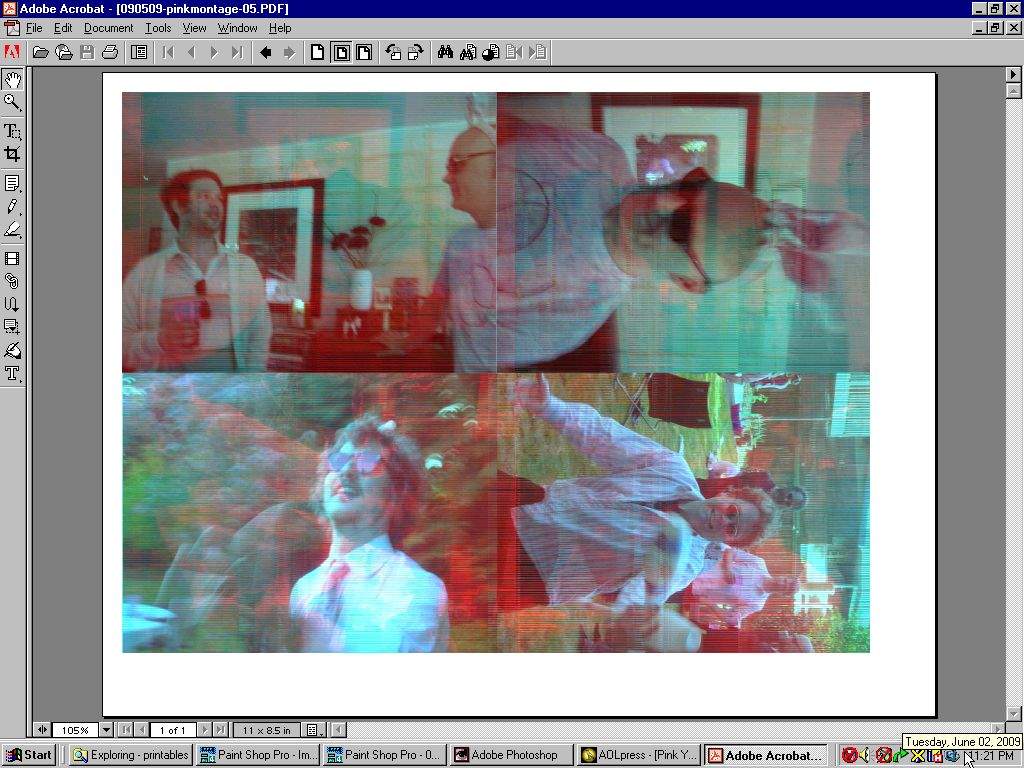Select the Movie tool filmstrip icon

[13, 258]
